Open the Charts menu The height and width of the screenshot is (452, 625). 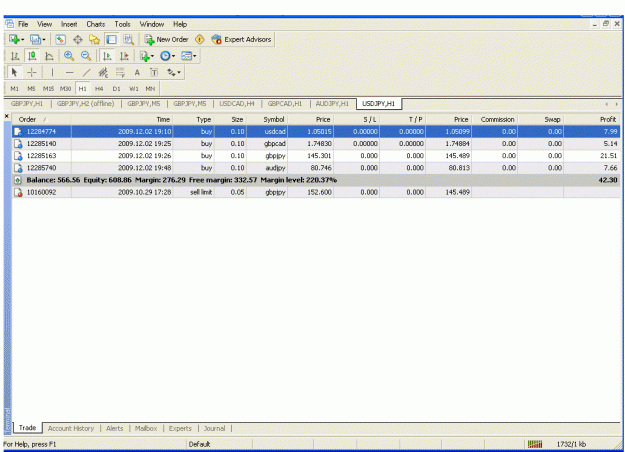(x=96, y=24)
